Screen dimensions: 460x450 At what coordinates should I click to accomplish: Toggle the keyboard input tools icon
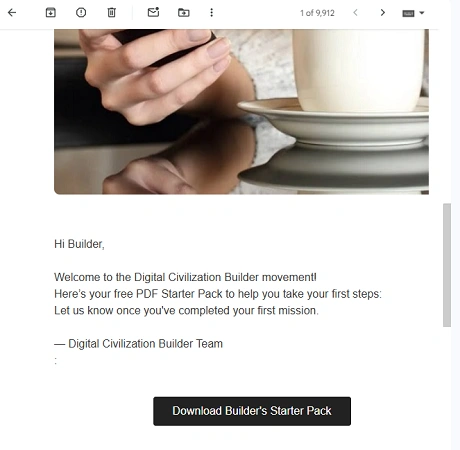(408, 13)
